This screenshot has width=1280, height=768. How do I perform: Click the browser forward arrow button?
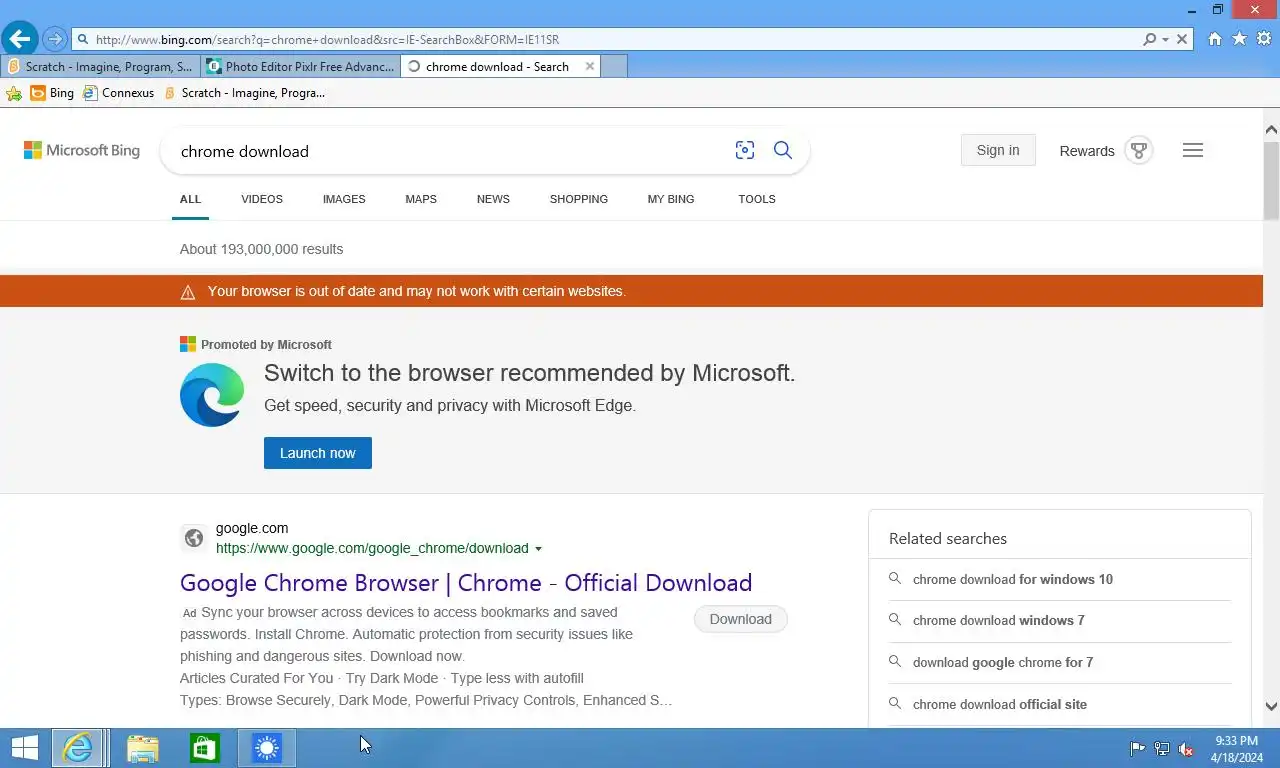pyautogui.click(x=55, y=39)
